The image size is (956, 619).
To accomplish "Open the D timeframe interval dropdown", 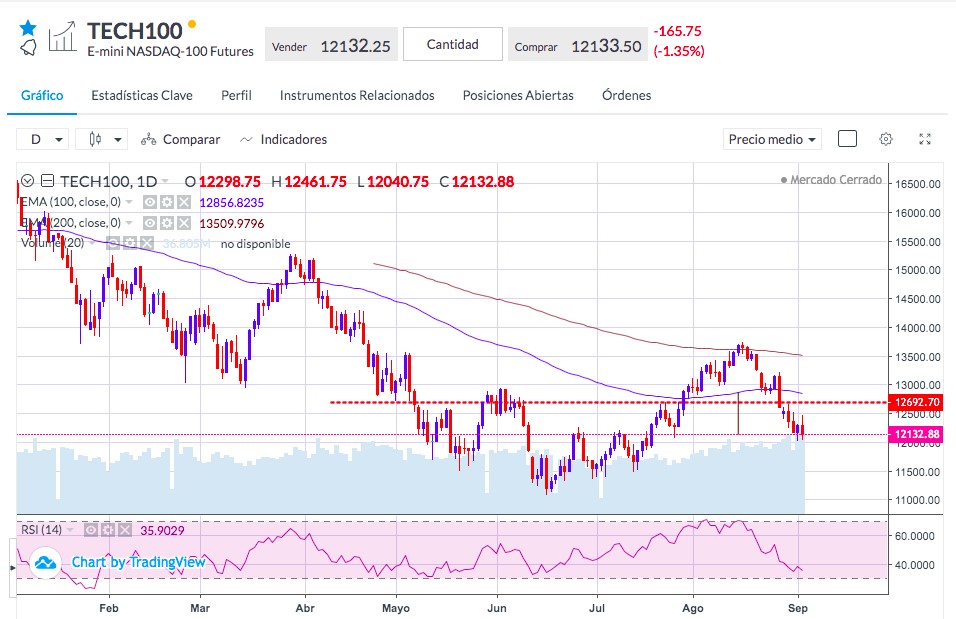I will pyautogui.click(x=43, y=139).
